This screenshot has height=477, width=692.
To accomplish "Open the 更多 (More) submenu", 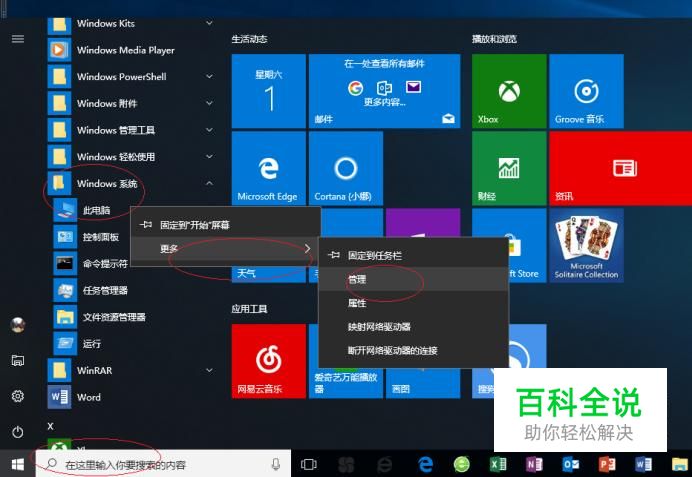I will (x=226, y=249).
